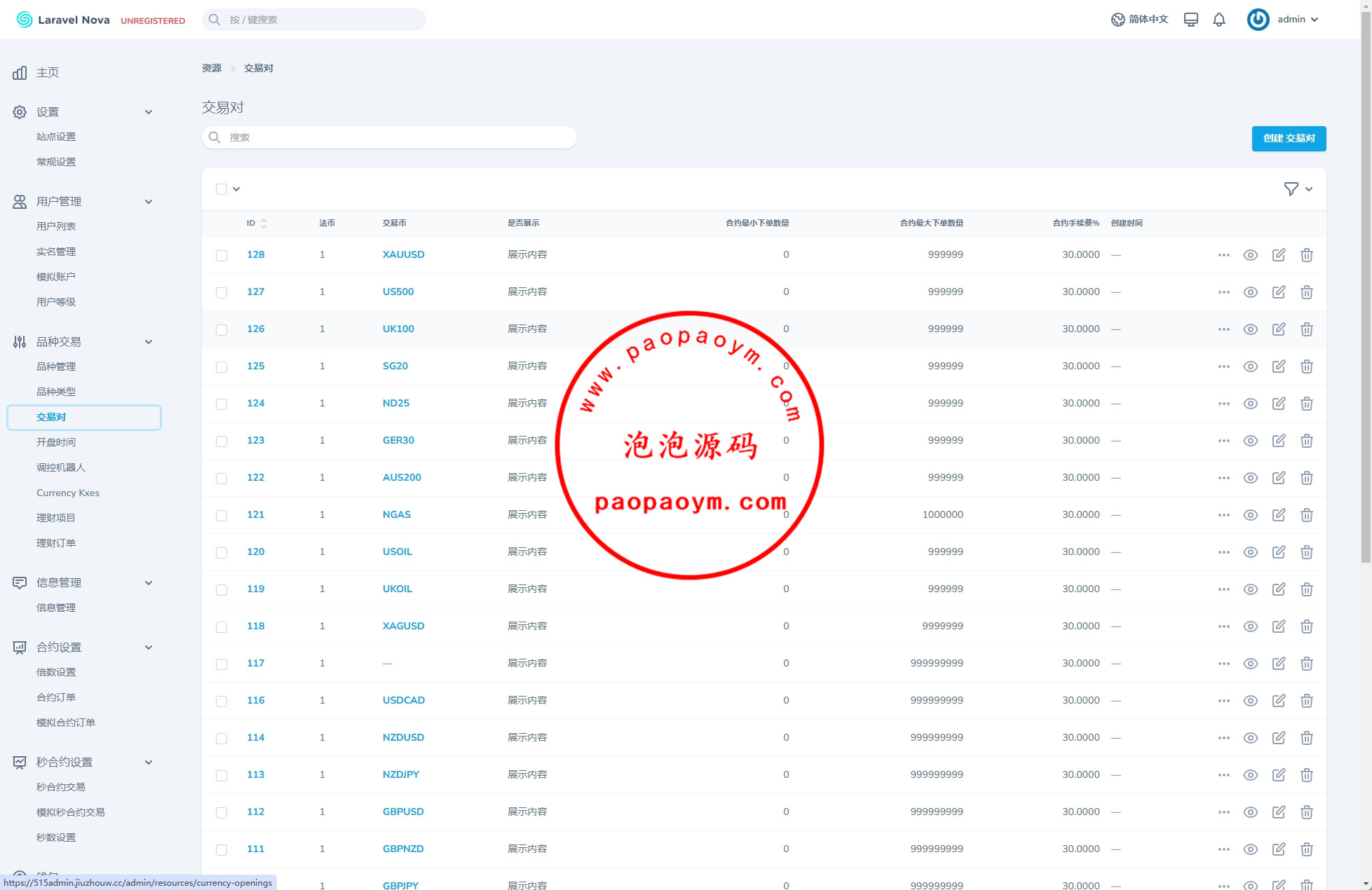Open the select-all options chevron

click(236, 189)
